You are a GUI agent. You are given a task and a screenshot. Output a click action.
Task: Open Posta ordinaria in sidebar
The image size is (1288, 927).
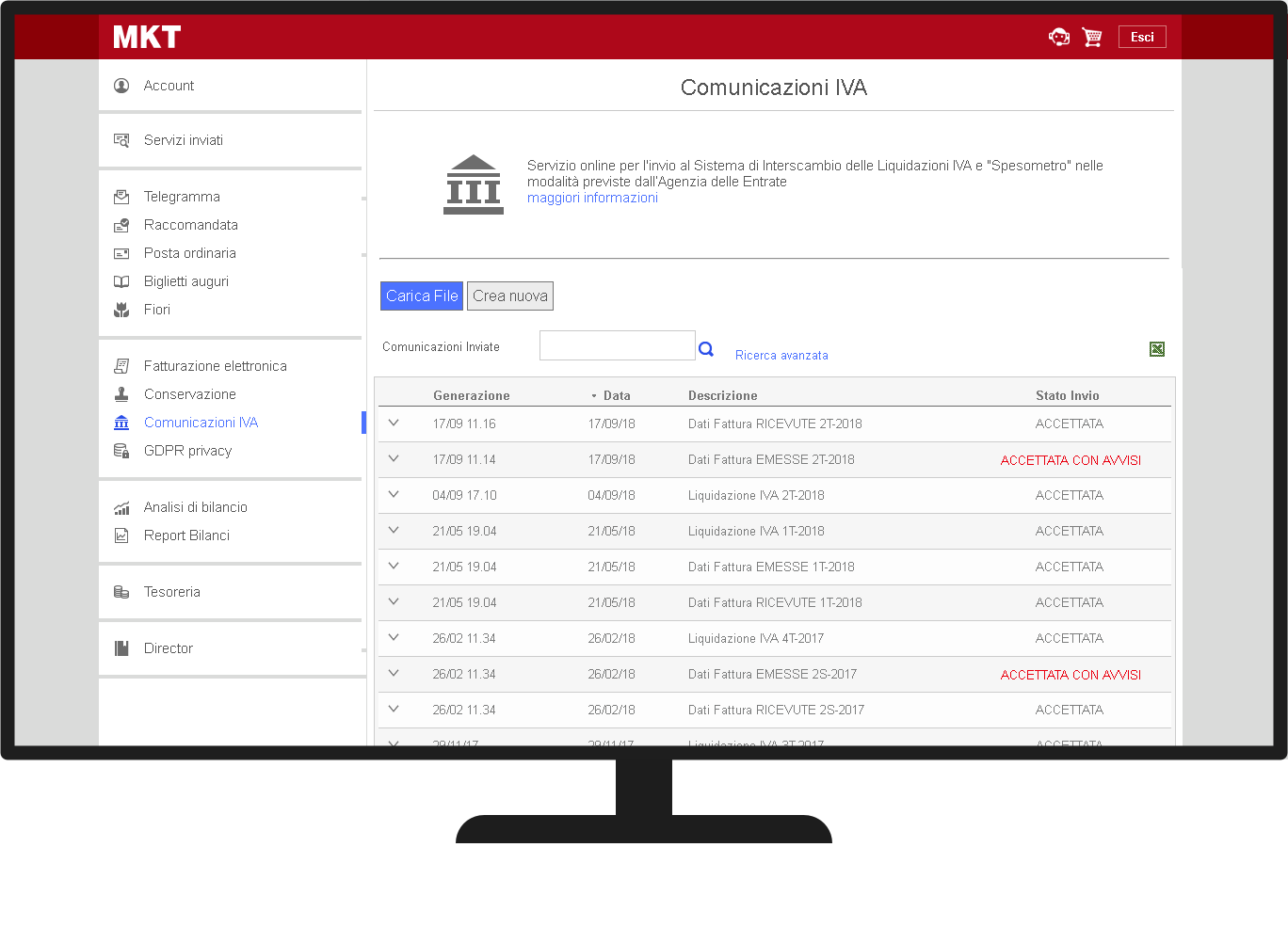[190, 253]
